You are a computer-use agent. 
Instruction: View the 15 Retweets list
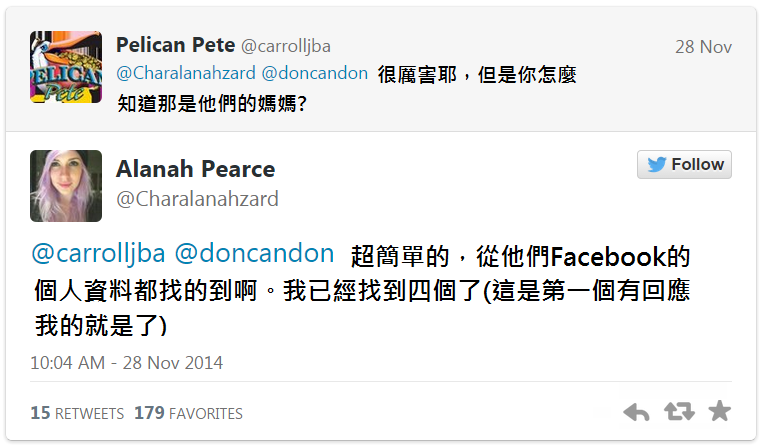click(77, 413)
